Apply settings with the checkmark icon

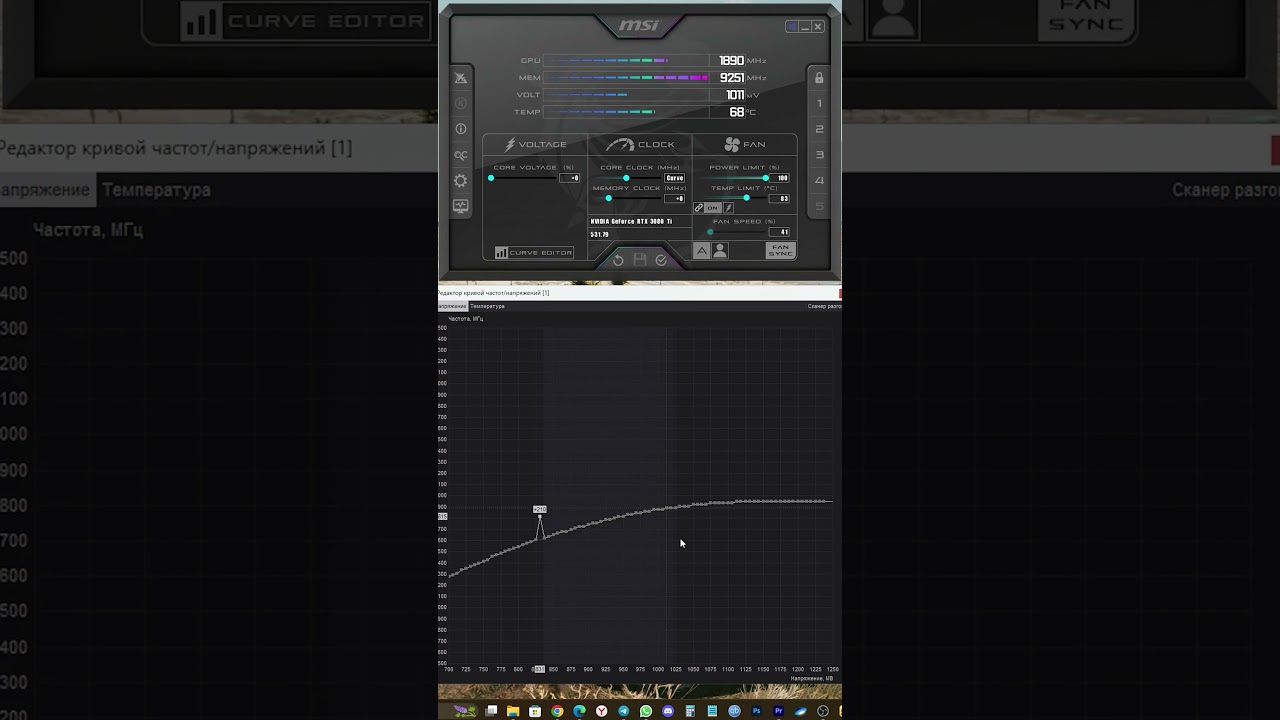click(661, 261)
